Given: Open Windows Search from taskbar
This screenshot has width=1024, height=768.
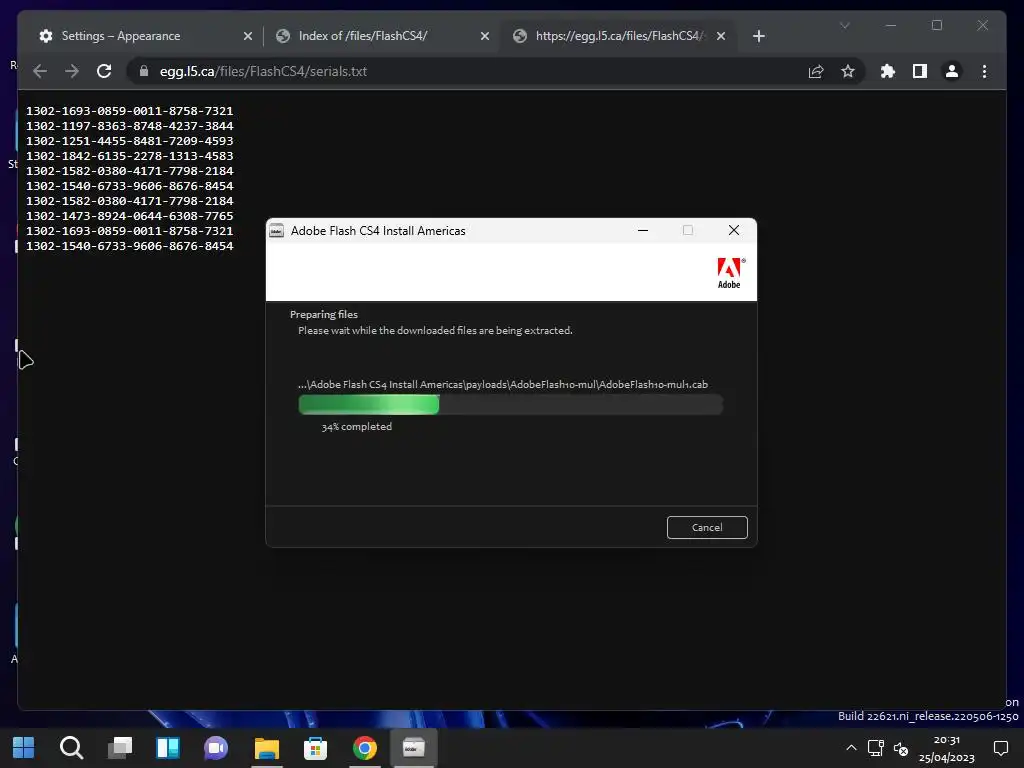Looking at the screenshot, I should [71, 747].
